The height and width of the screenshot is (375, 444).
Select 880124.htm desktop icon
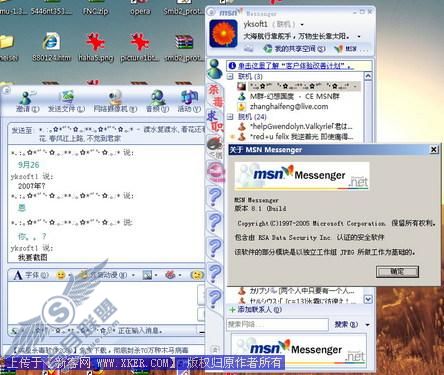tap(51, 47)
